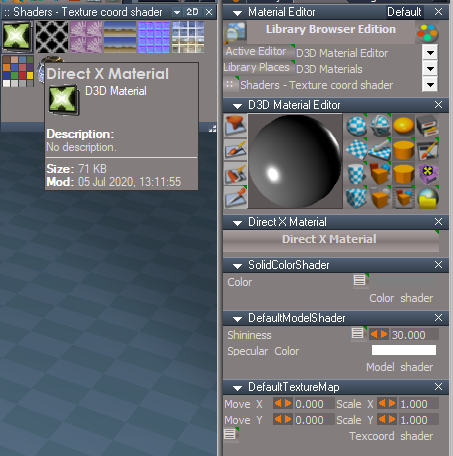Pick the checkered cube UV mapping icon

[x=356, y=198]
